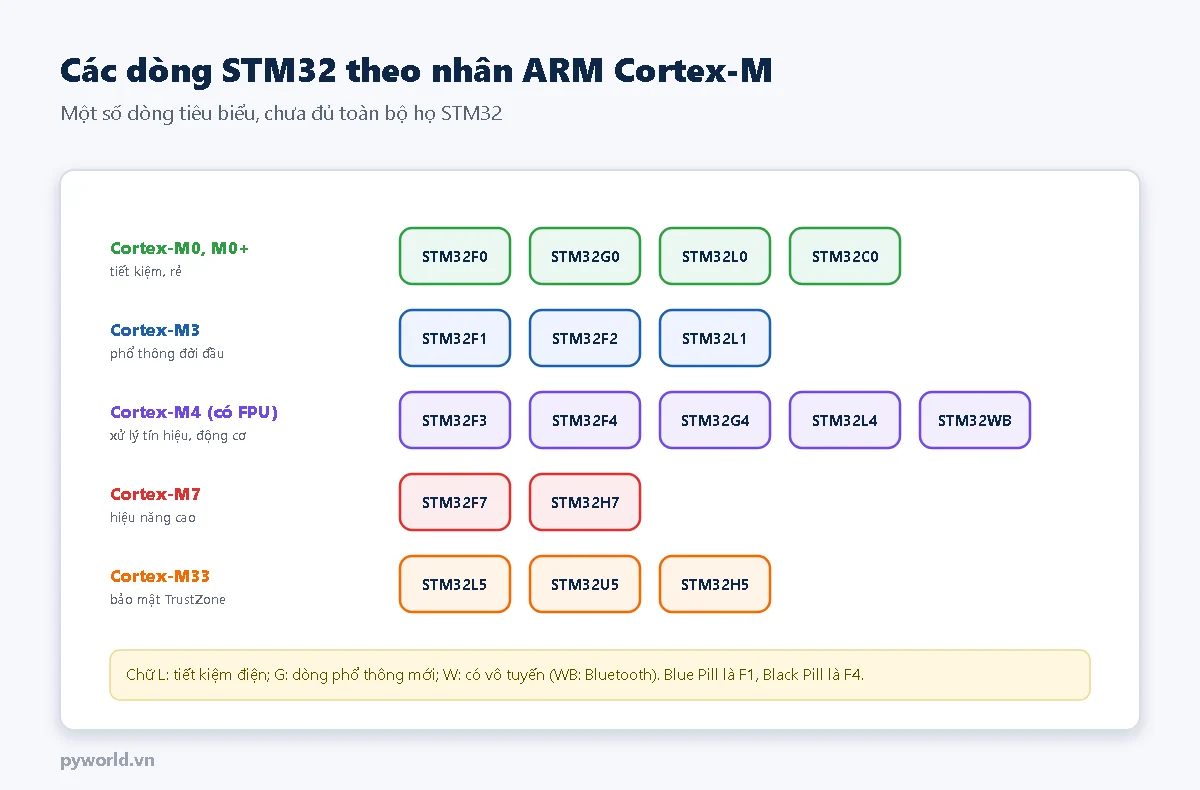Click 'xử lý tín hiệu, động cơ' caption
This screenshot has height=790, width=1200.
[178, 436]
